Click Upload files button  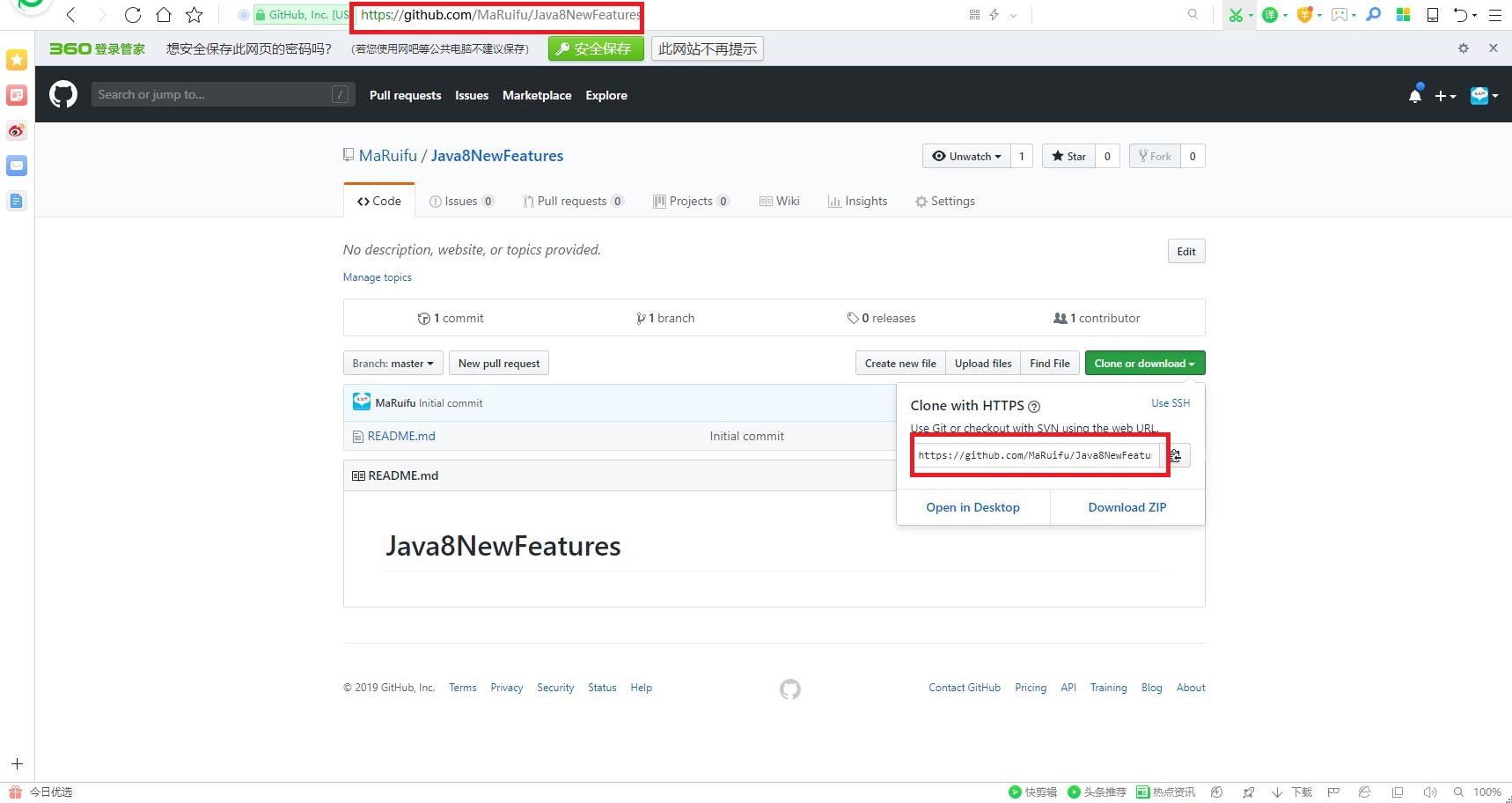pos(983,363)
